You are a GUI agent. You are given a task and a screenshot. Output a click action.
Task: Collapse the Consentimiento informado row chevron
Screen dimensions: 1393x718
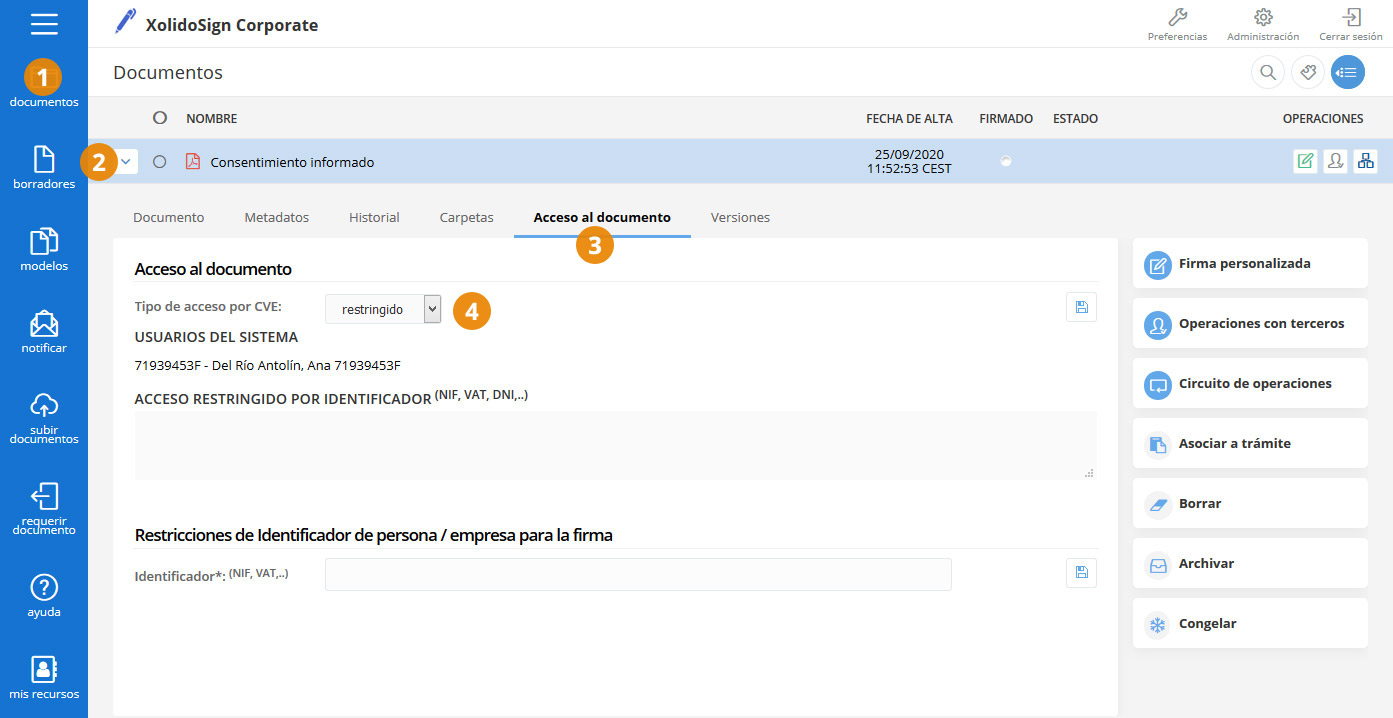(125, 161)
